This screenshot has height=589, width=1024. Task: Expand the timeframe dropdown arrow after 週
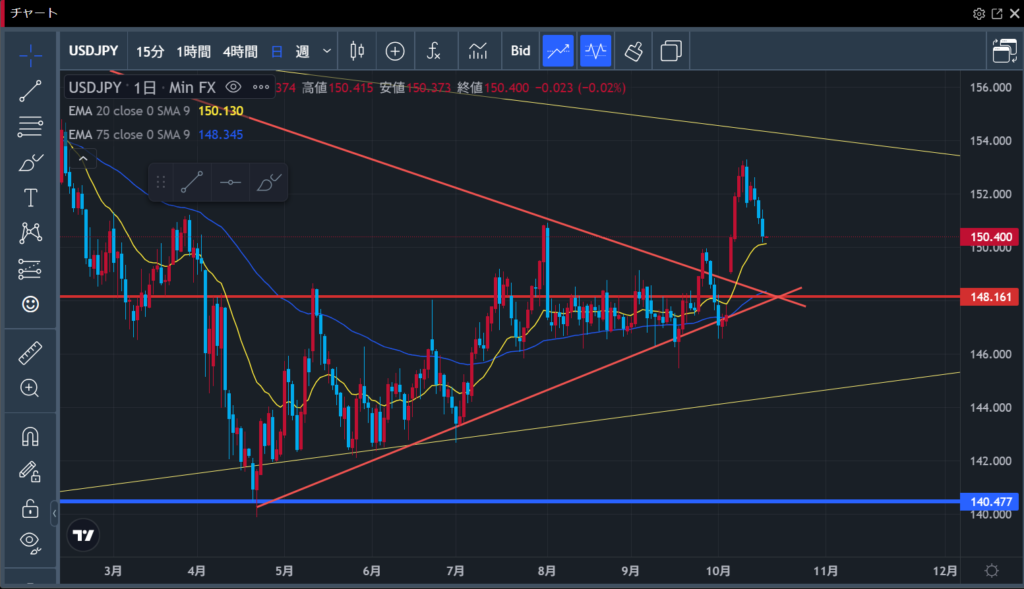(327, 50)
